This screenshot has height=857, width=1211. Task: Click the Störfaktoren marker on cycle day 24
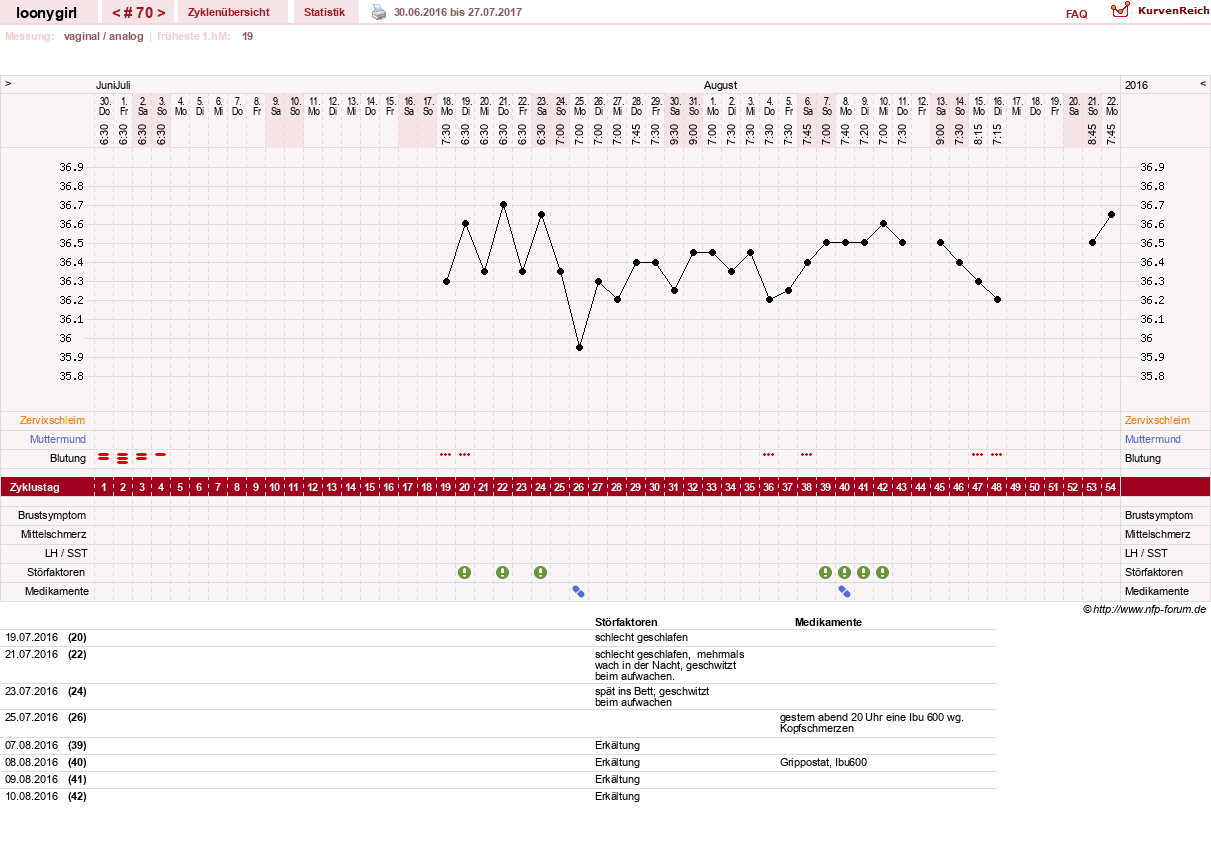coord(541,572)
